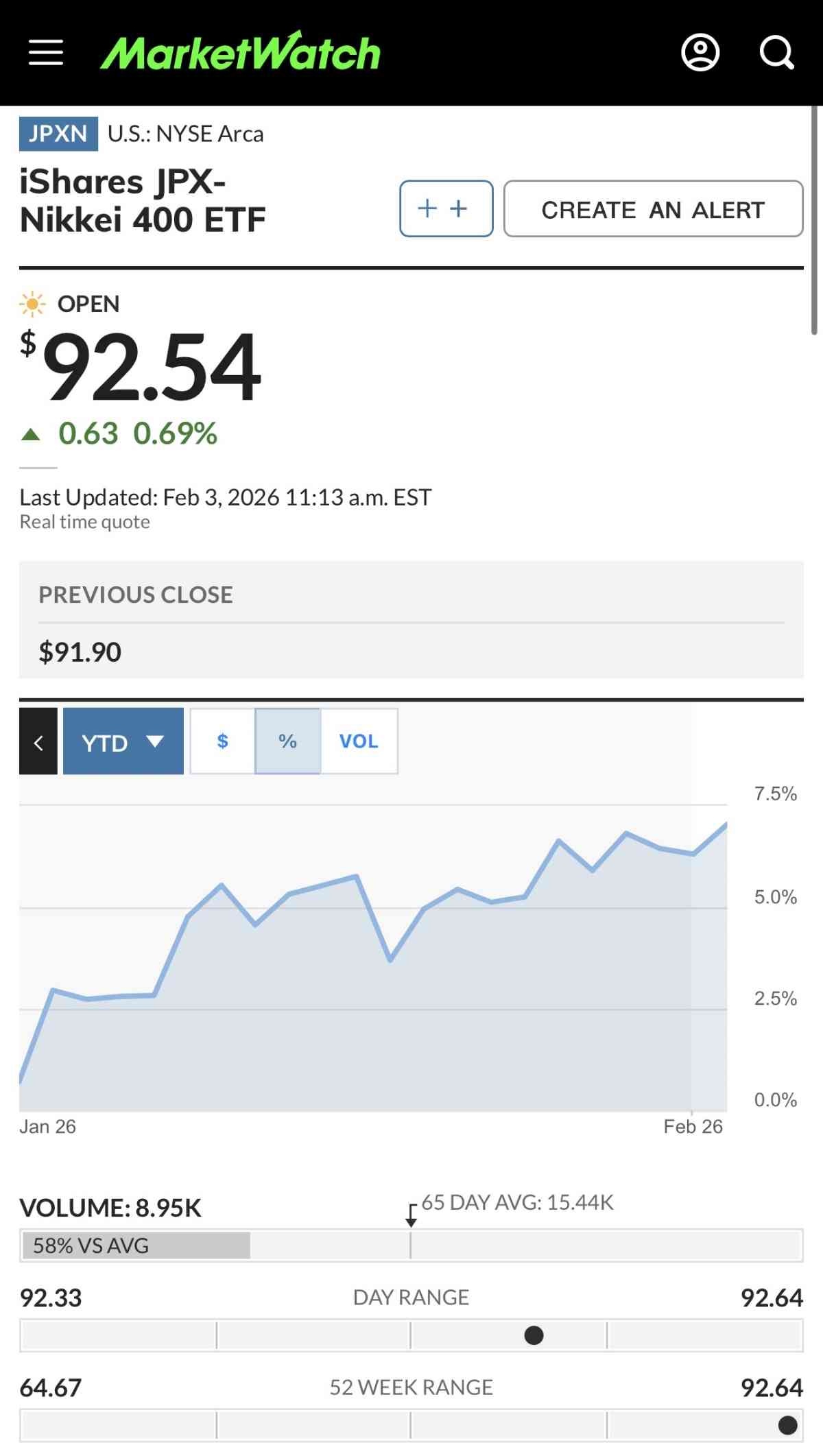The width and height of the screenshot is (823, 1456).
Task: Click the Real time quote text
Action: click(84, 522)
